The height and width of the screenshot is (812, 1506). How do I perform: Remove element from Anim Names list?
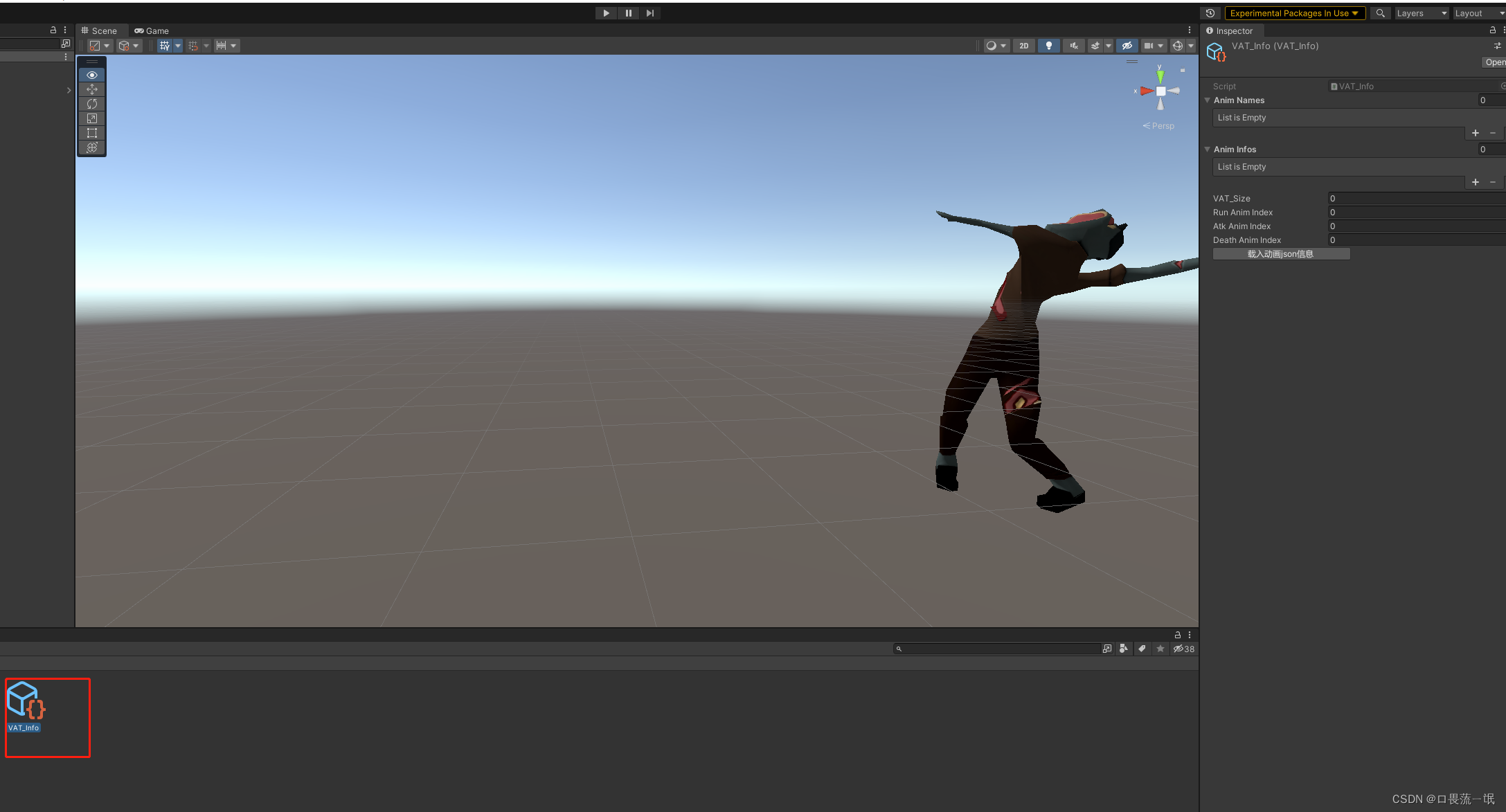[x=1493, y=133]
